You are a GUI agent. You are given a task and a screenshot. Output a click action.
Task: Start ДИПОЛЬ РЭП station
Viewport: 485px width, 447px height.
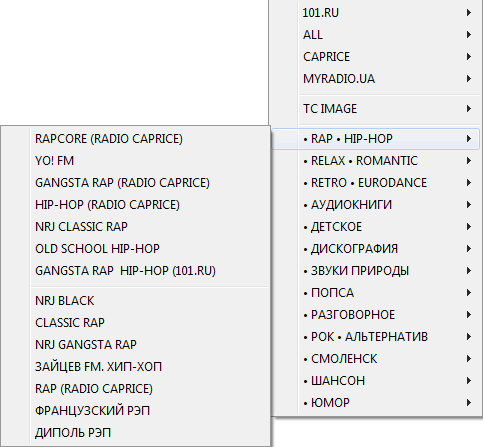click(x=135, y=433)
